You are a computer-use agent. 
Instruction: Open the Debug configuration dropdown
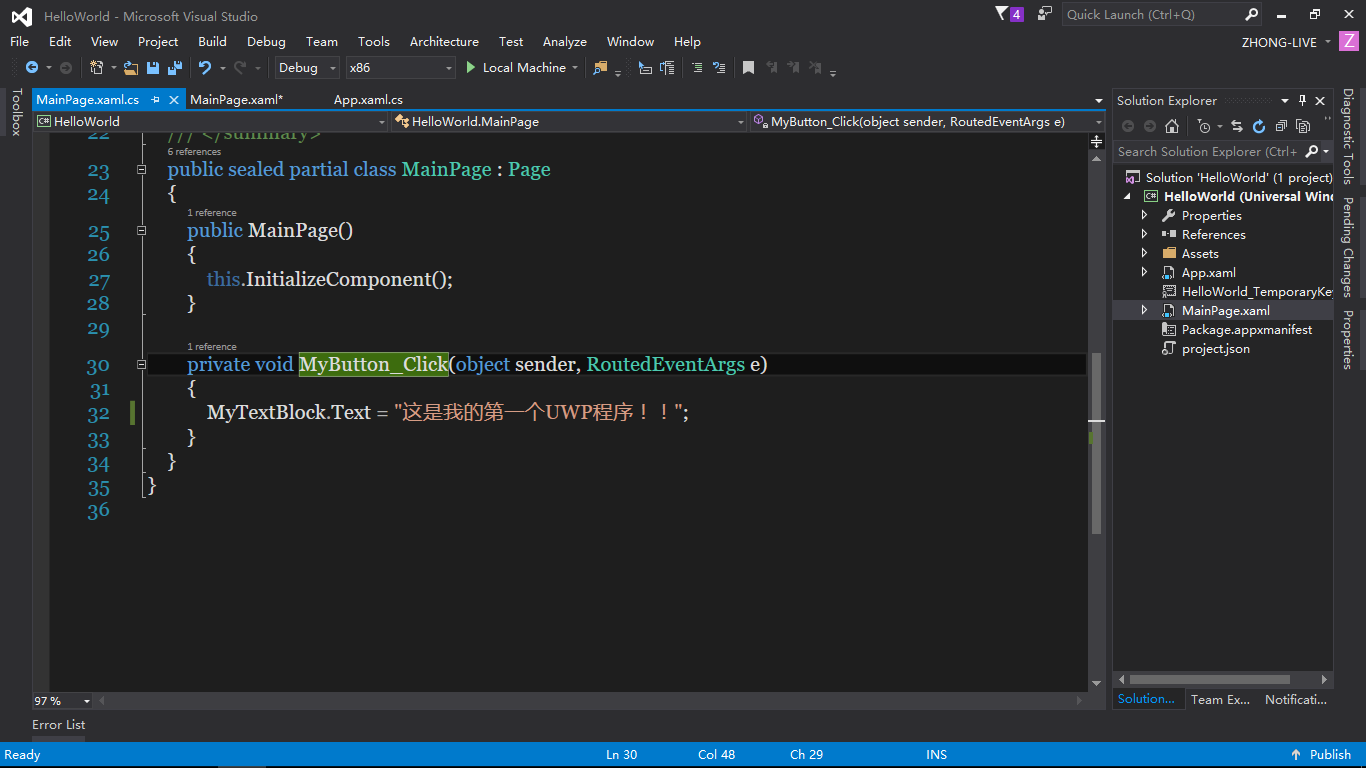click(x=308, y=68)
